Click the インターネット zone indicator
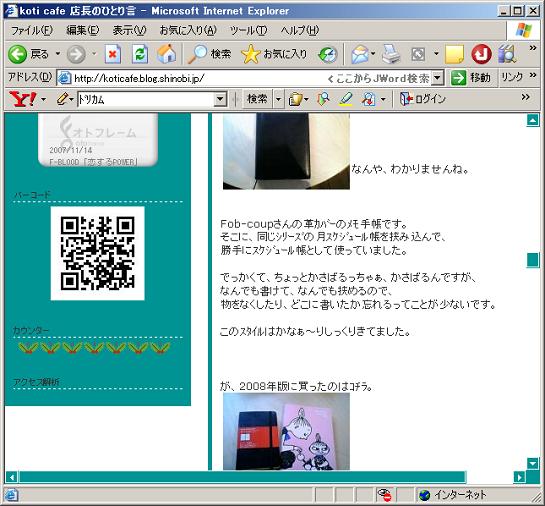 click(452, 495)
